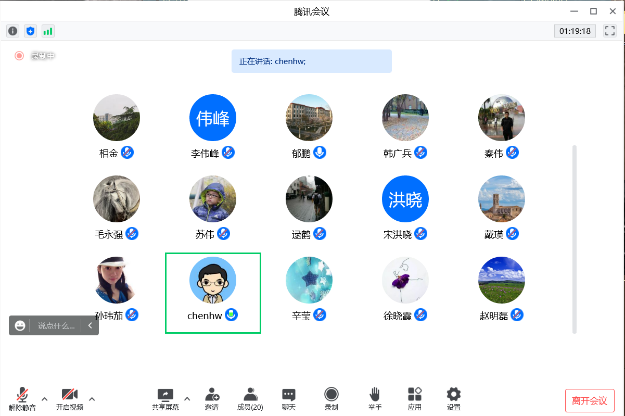Open meeting settings gear
Image resolution: width=625 pixels, height=416 pixels.
454,396
